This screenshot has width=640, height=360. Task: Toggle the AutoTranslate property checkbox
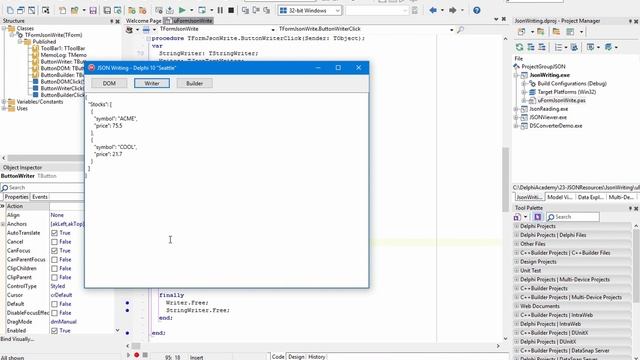(x=54, y=233)
